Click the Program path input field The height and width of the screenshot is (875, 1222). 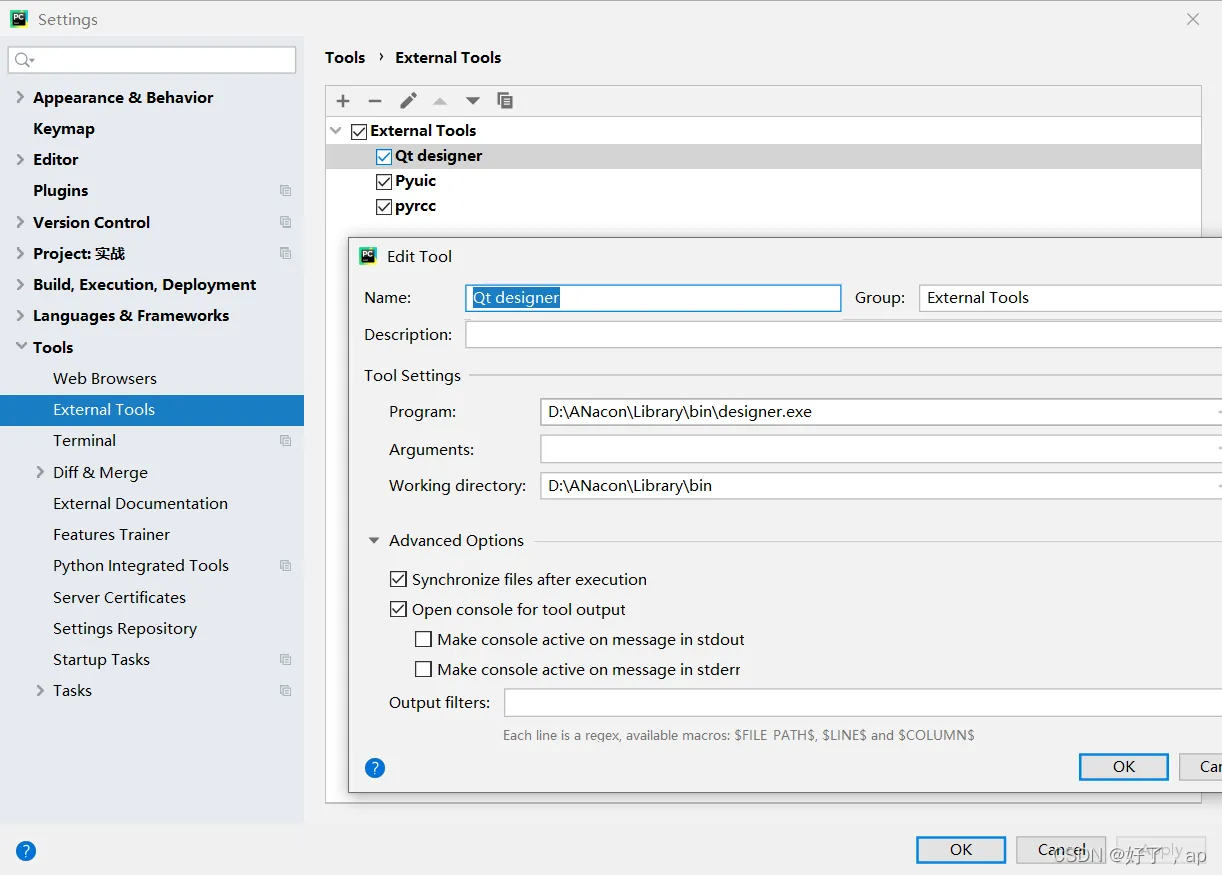[875, 412]
